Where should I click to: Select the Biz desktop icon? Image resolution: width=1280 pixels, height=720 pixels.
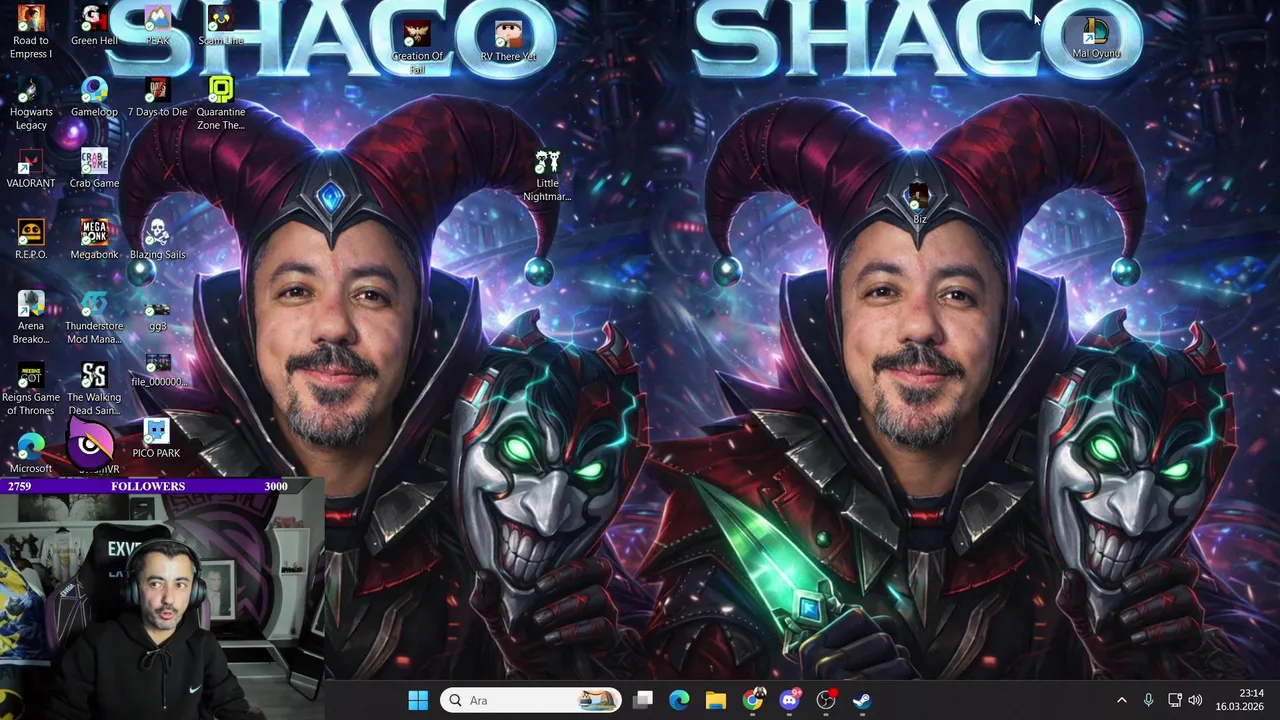[919, 204]
